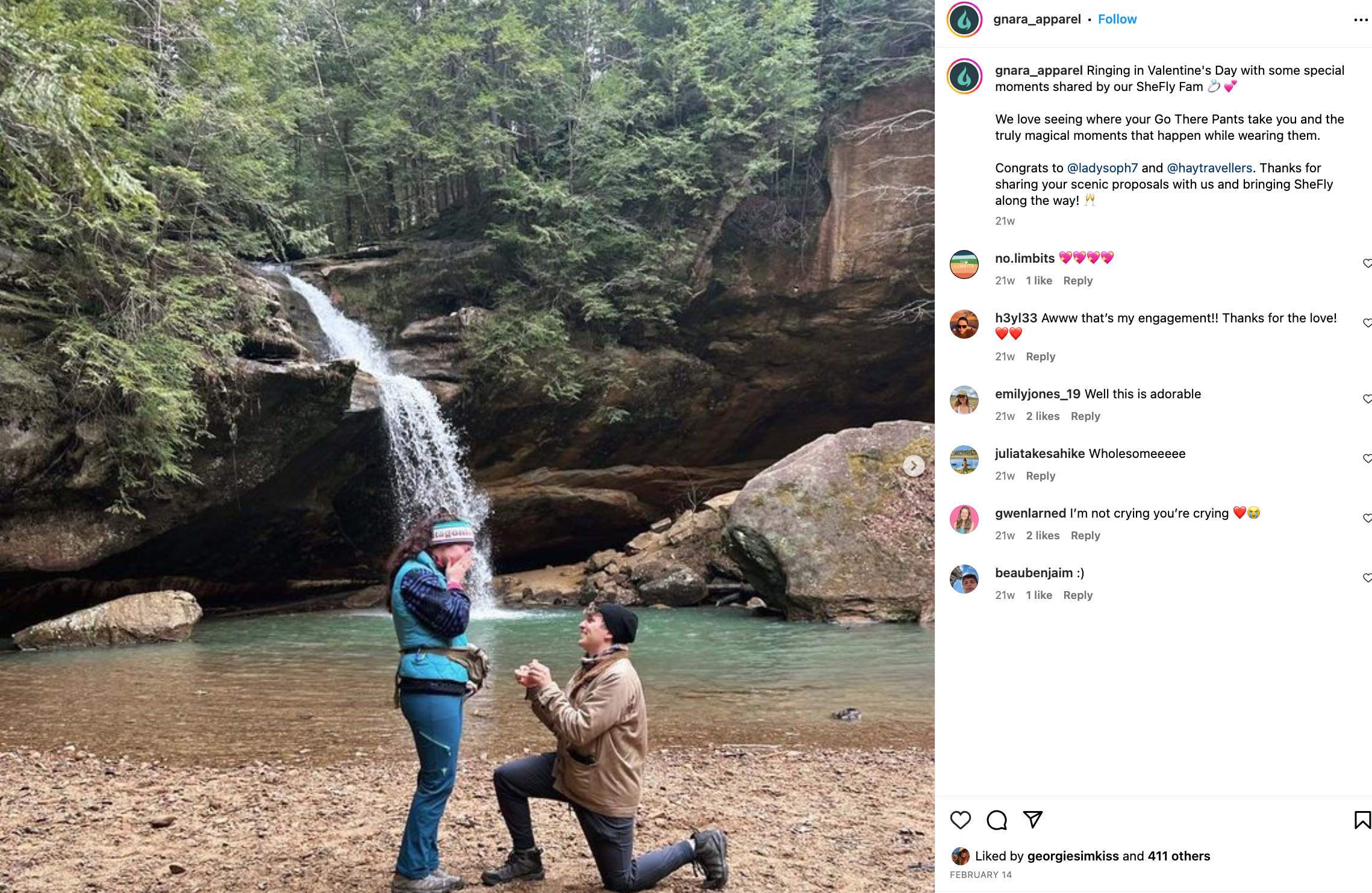The width and height of the screenshot is (1372, 893).
Task: Follow gnara_apparel
Action: coord(1117,19)
